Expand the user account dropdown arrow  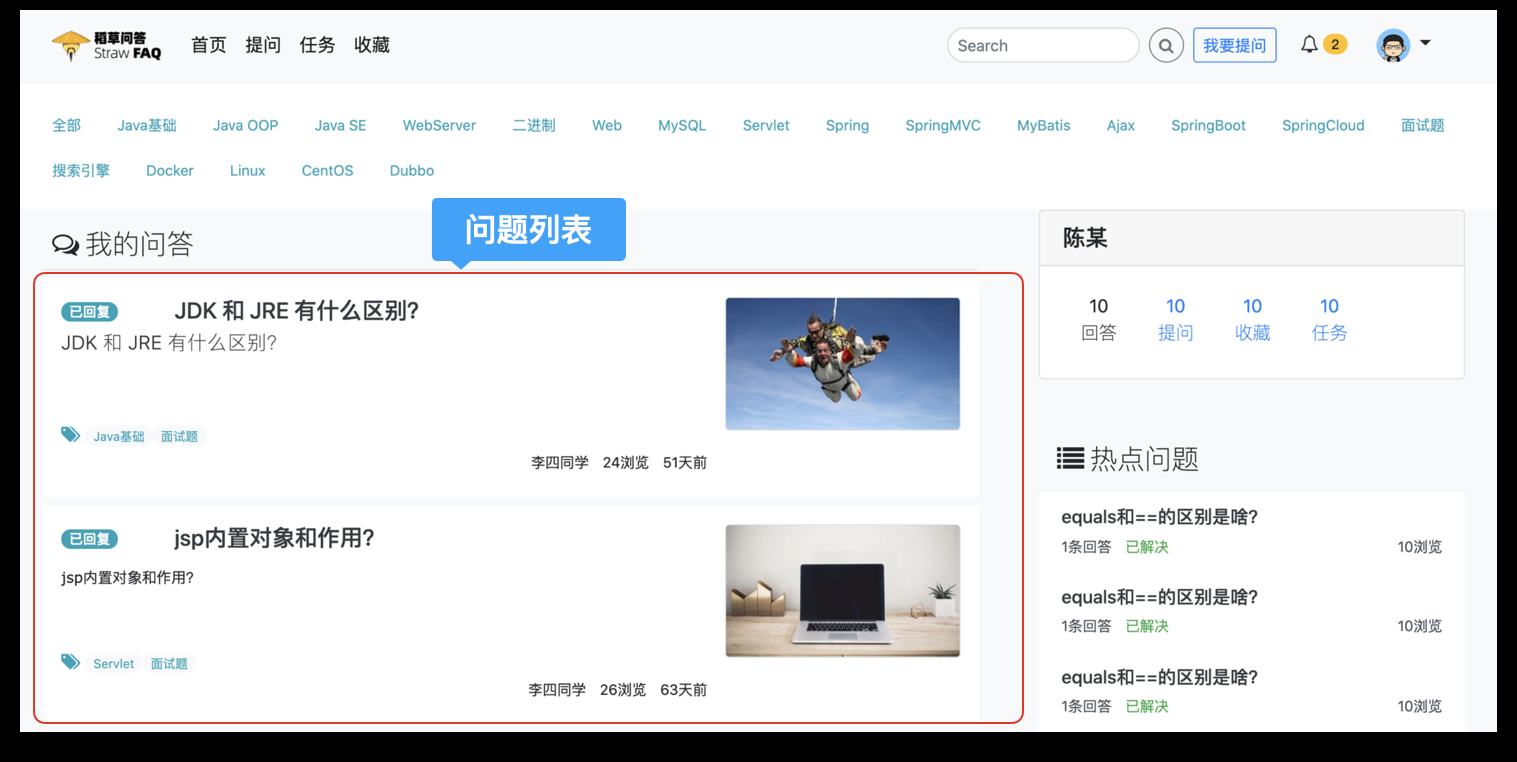[1425, 43]
